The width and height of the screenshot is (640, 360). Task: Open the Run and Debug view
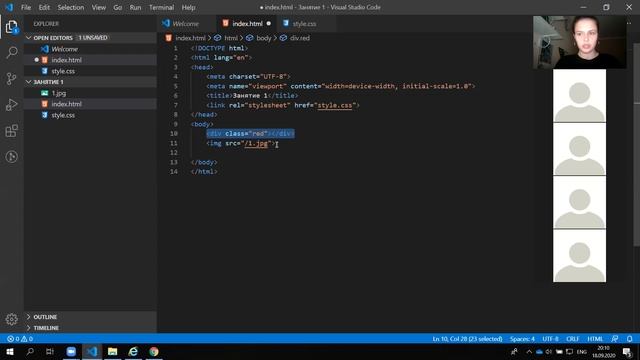11,104
